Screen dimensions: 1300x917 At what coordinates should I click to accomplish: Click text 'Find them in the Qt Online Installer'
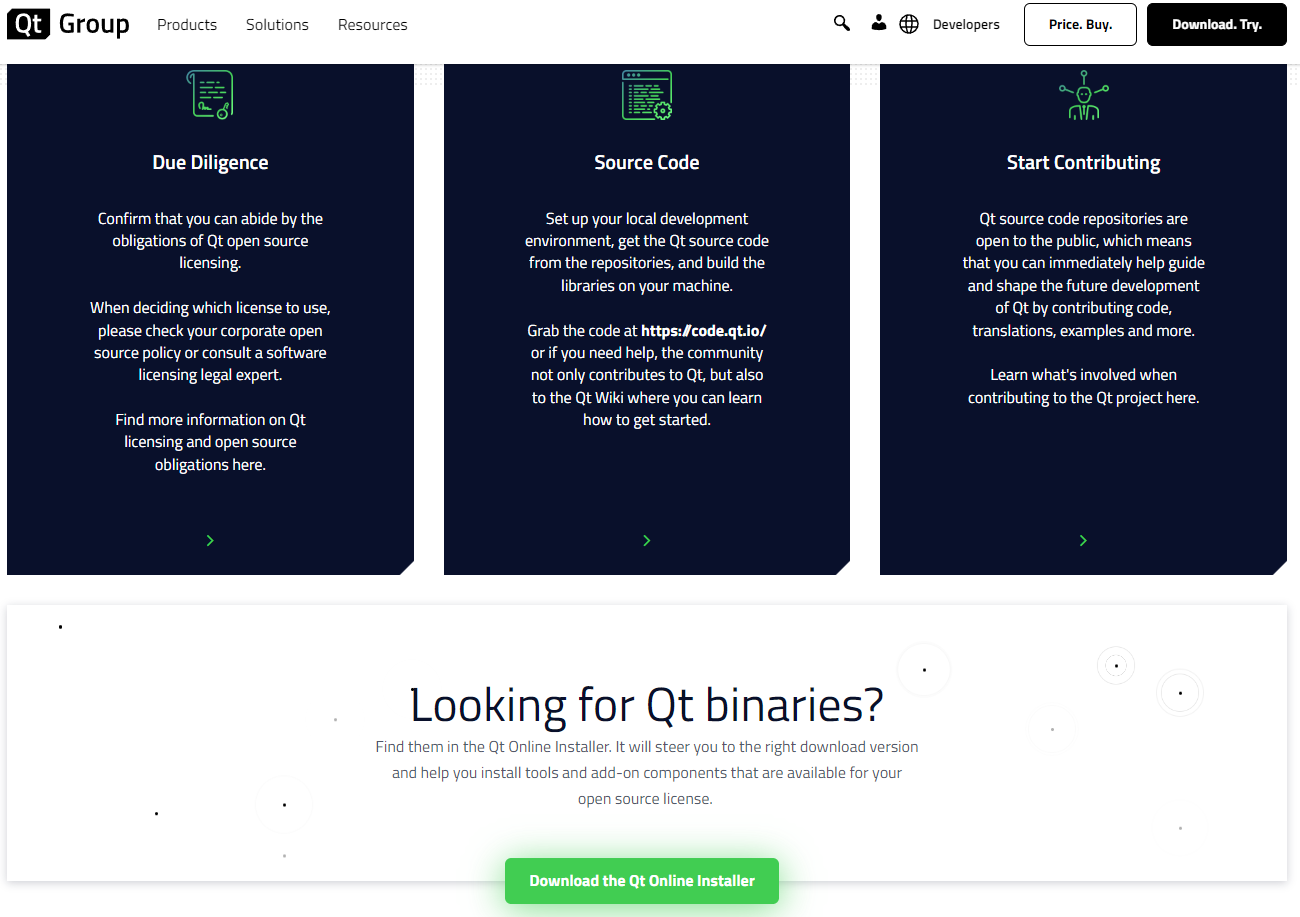(492, 747)
